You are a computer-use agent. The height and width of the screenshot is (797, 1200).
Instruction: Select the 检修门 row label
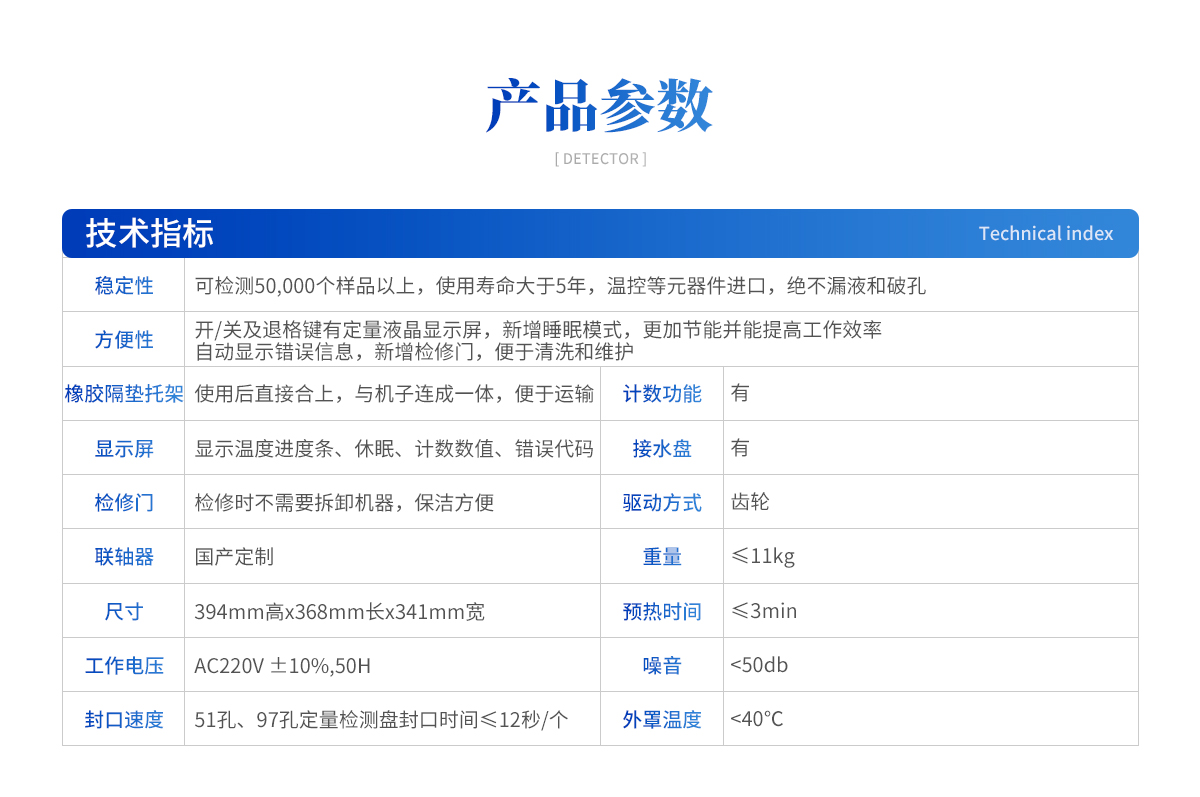coord(124,503)
